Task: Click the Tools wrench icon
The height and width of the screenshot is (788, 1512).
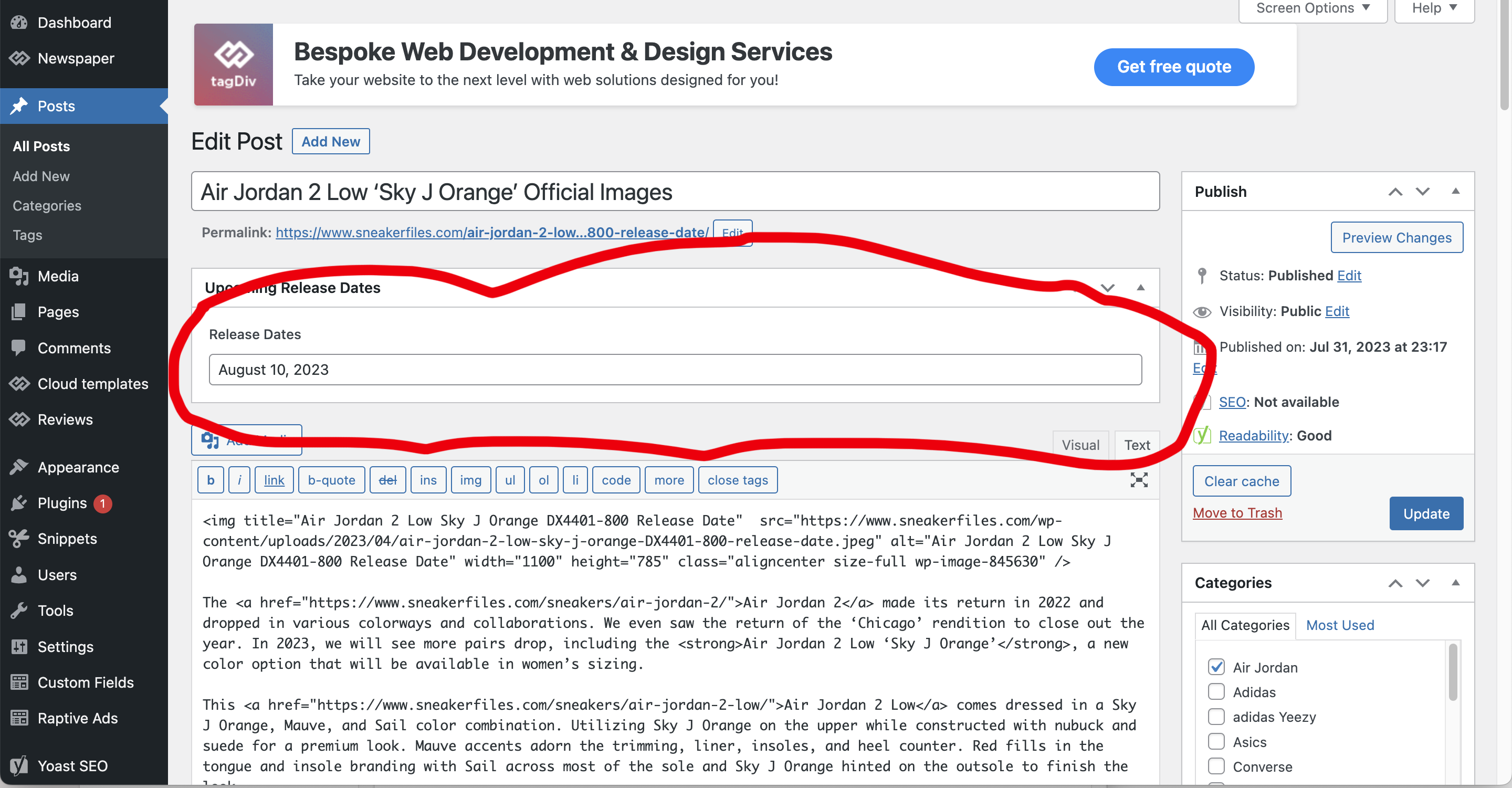Action: point(19,610)
